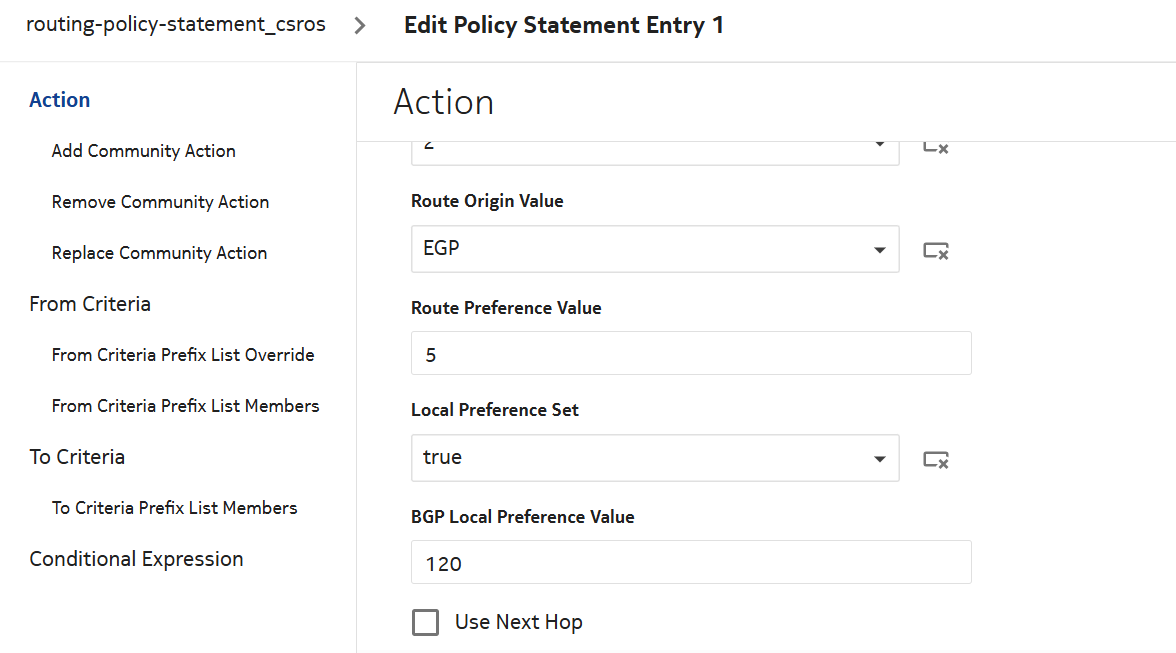This screenshot has height=653, width=1176.
Task: Expand the Local Preference Set dropdown
Action: 654,458
